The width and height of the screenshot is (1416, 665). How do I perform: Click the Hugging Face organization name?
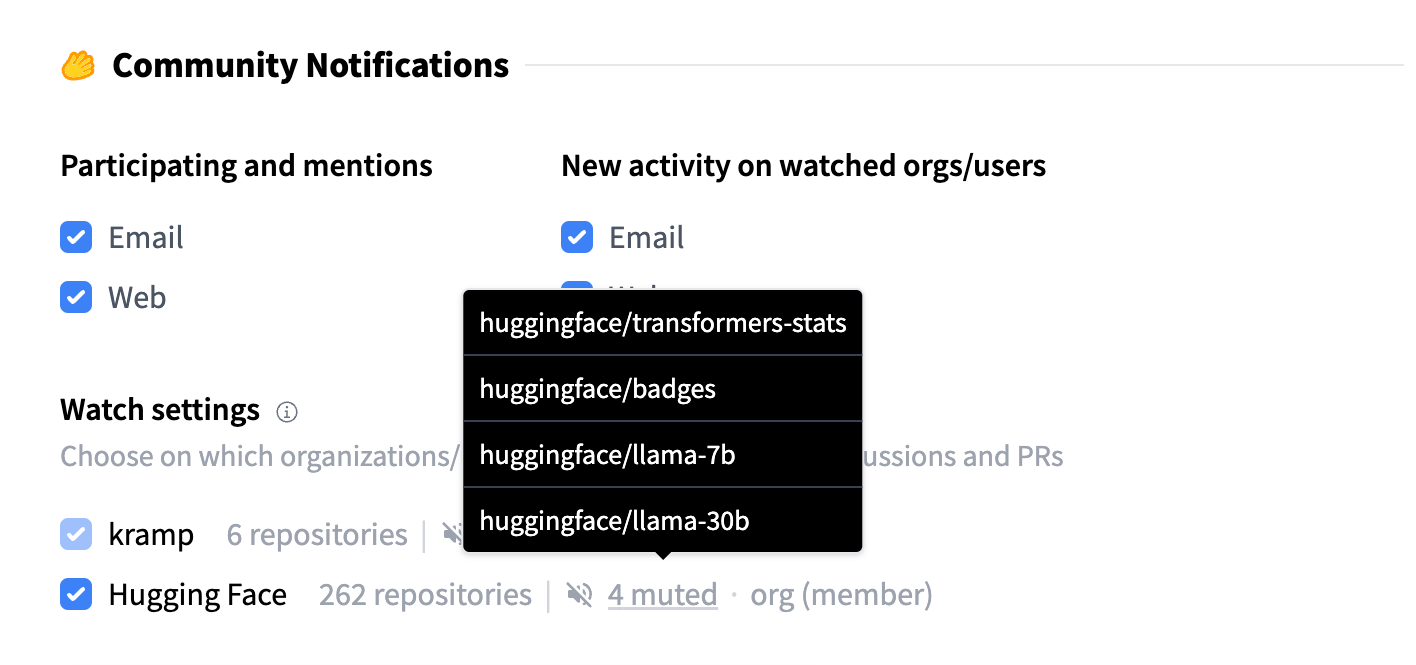pos(197,596)
